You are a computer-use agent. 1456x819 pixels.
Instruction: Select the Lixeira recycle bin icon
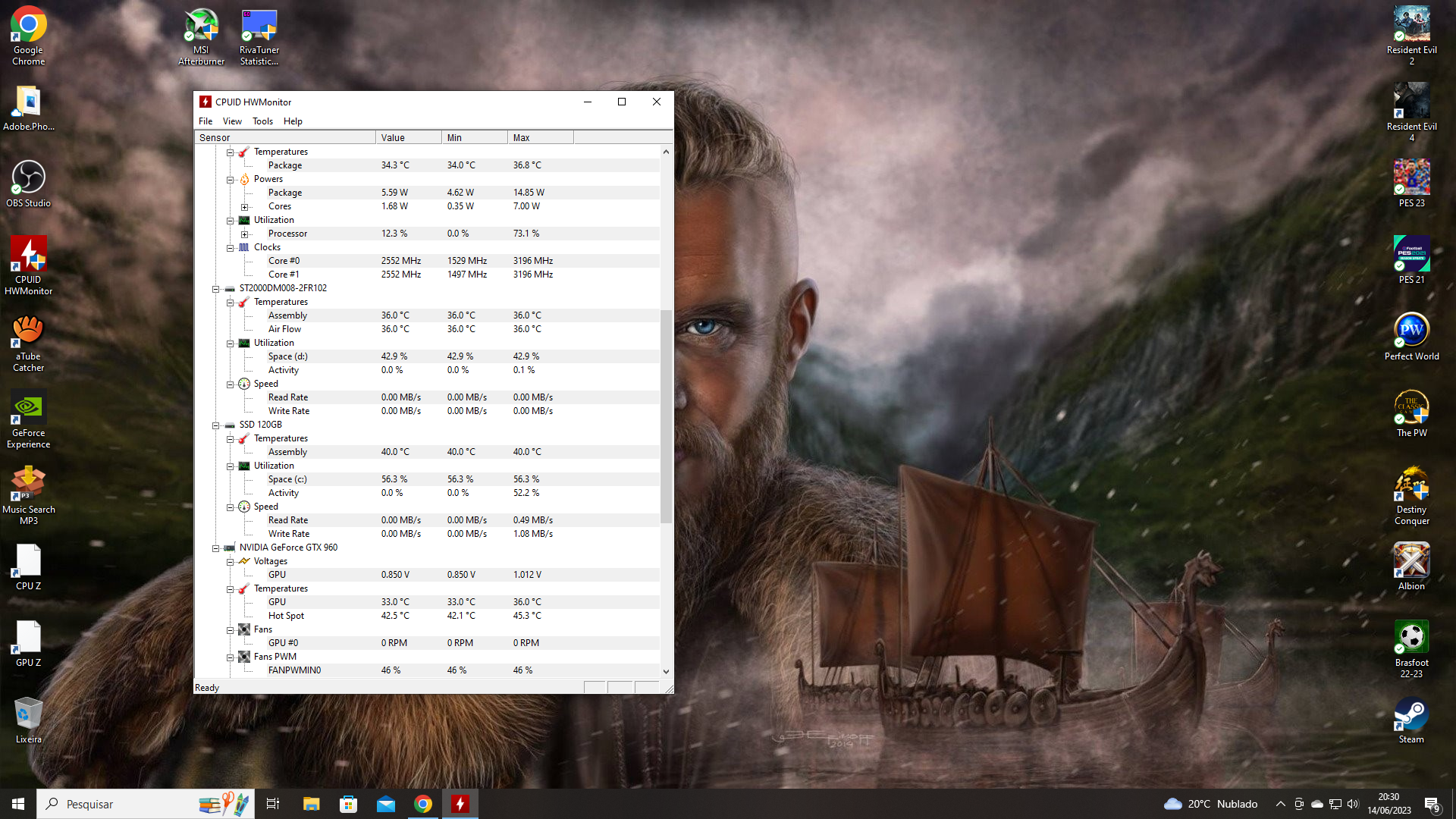(28, 720)
